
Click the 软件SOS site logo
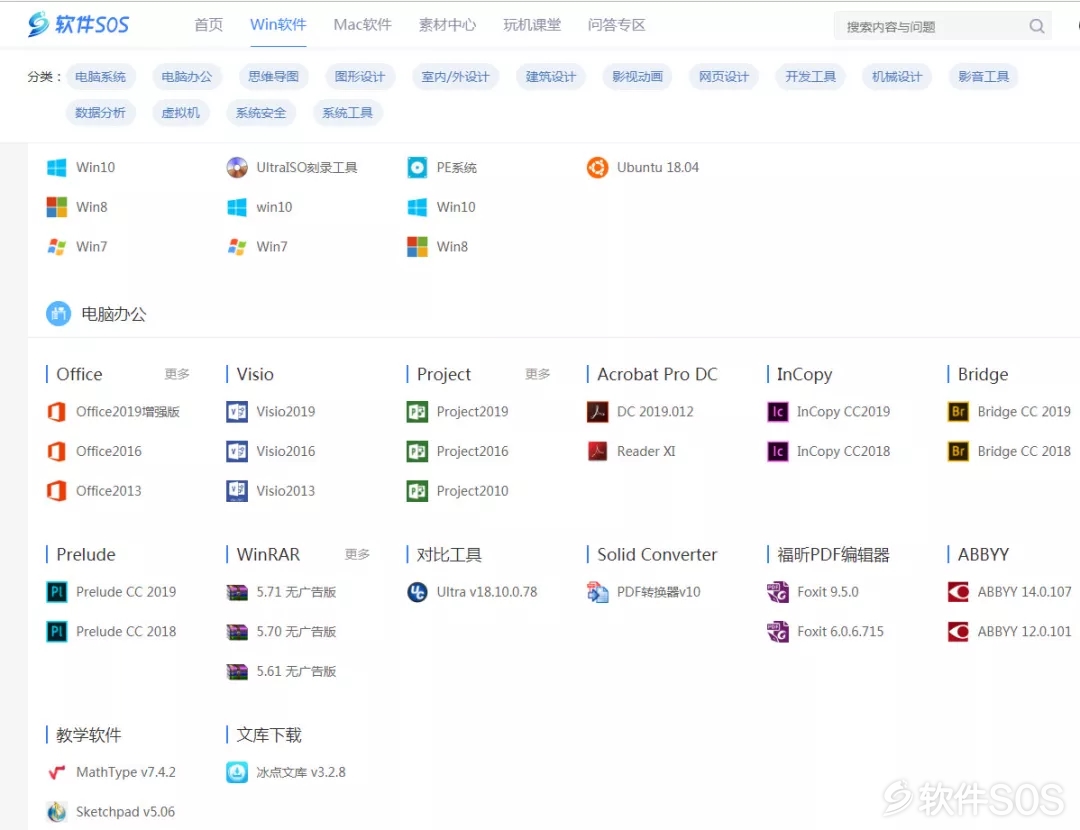coord(78,24)
